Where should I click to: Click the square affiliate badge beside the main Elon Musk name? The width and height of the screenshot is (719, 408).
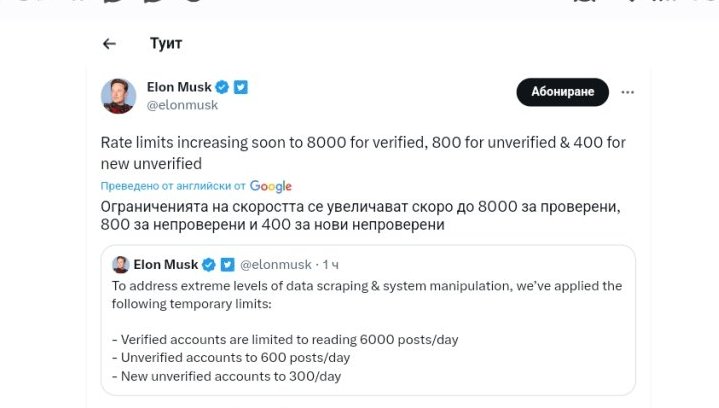pyautogui.click(x=241, y=87)
